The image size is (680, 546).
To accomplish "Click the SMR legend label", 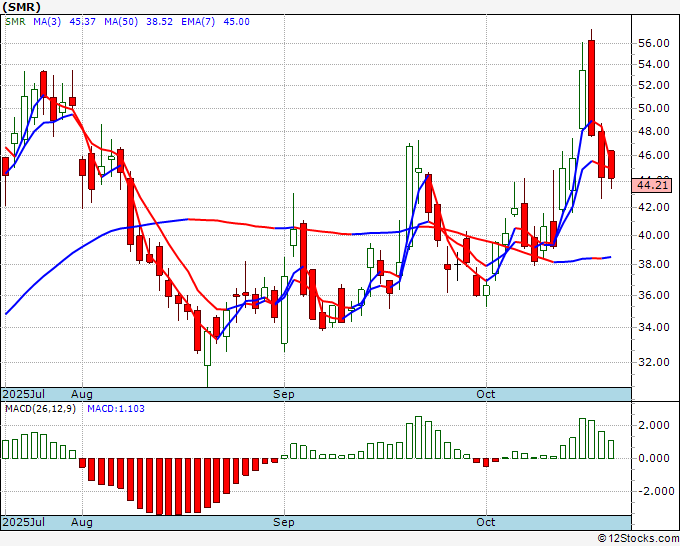I will coord(14,22).
